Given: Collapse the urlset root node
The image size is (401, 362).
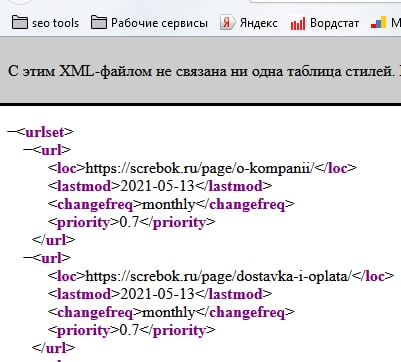Looking at the screenshot, I should 11,132.
